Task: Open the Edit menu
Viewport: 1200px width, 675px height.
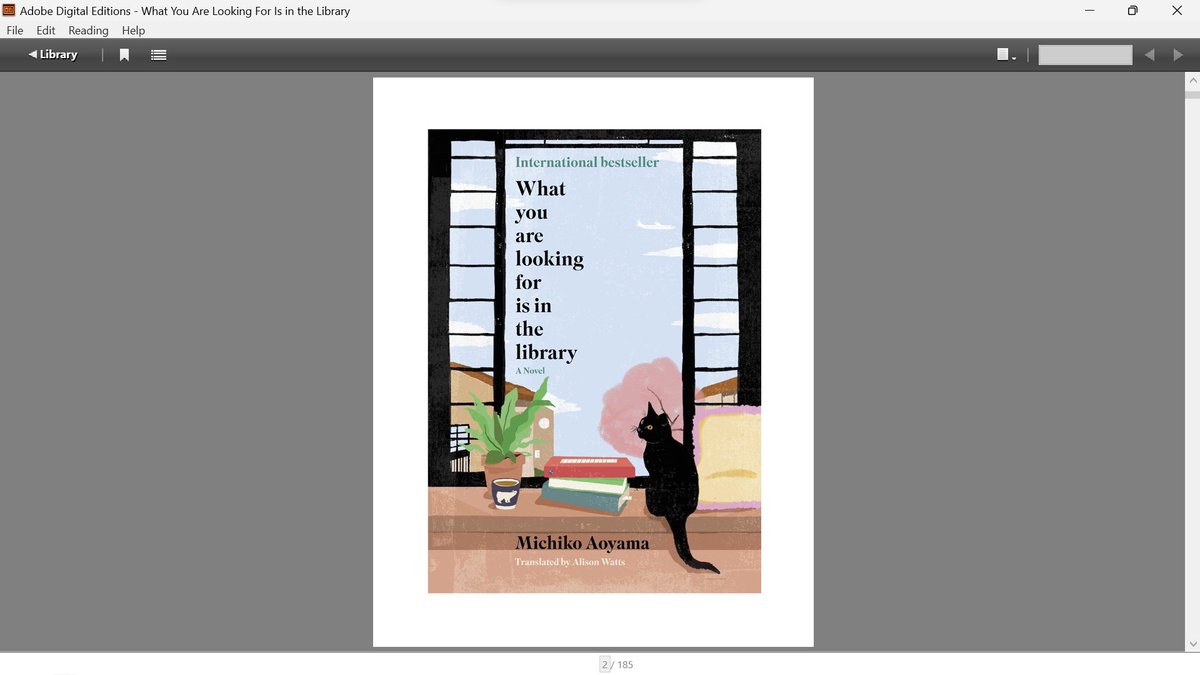Action: tap(46, 30)
